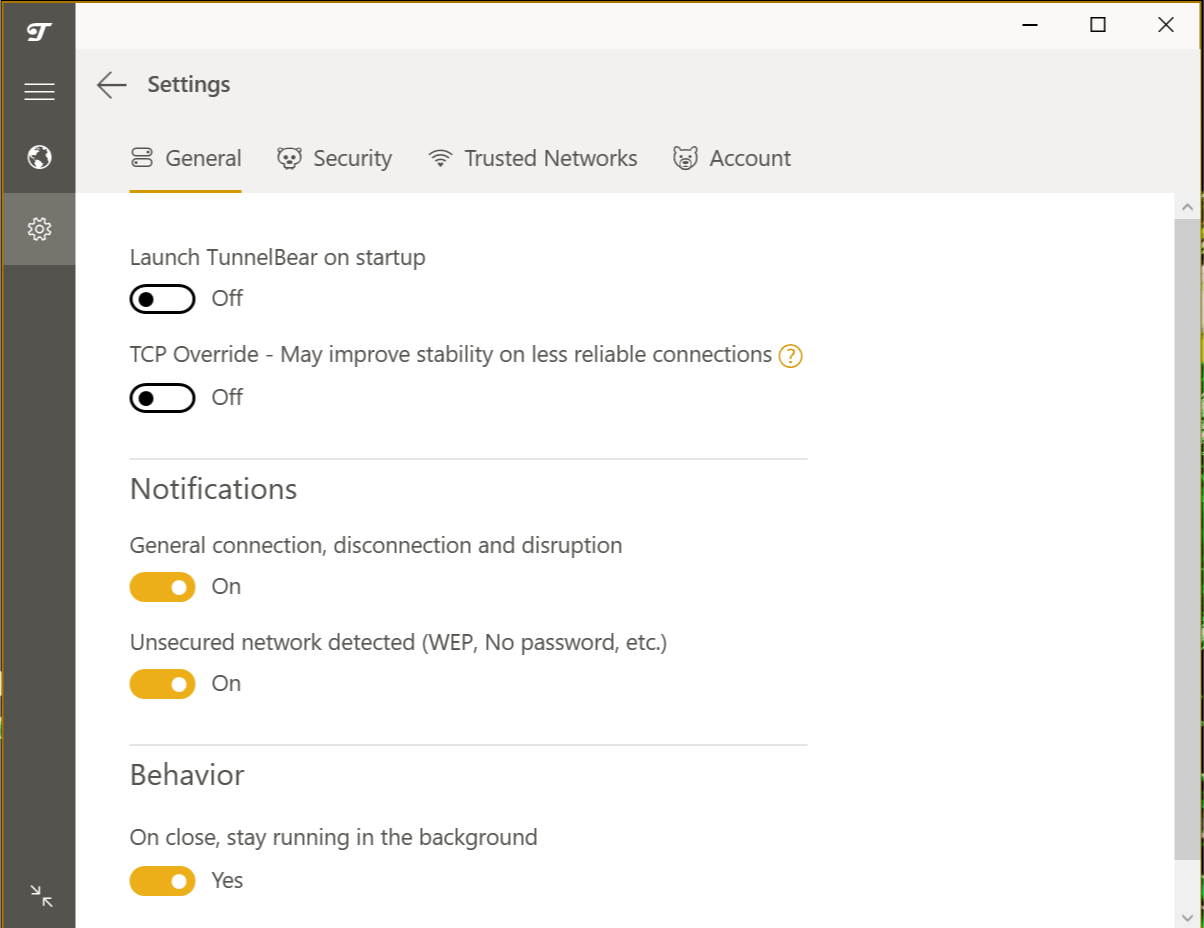The width and height of the screenshot is (1204, 928).
Task: Click the TunnelBear logo icon
Action: (39, 32)
